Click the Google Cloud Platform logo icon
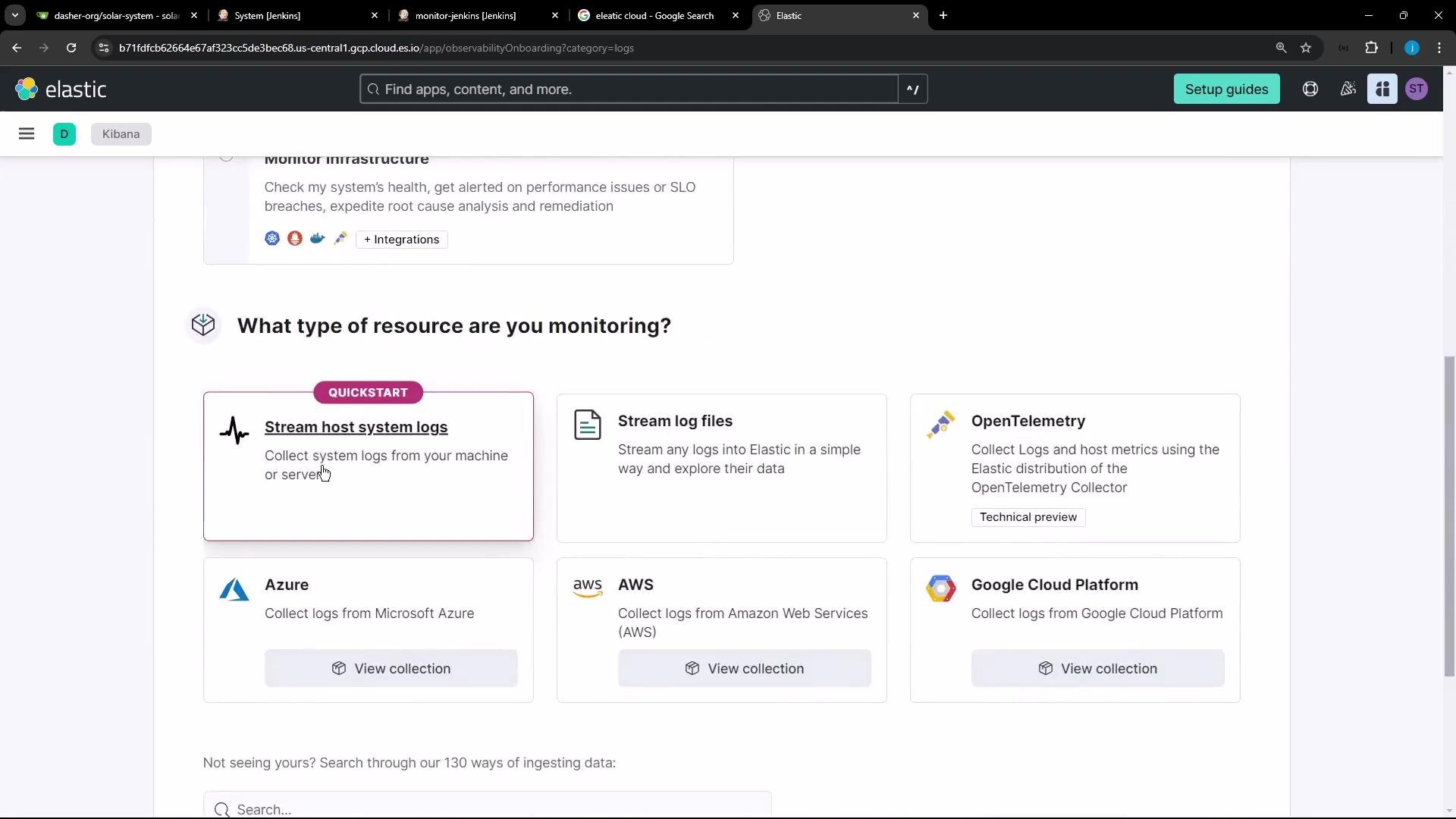Image resolution: width=1456 pixels, height=819 pixels. click(941, 588)
